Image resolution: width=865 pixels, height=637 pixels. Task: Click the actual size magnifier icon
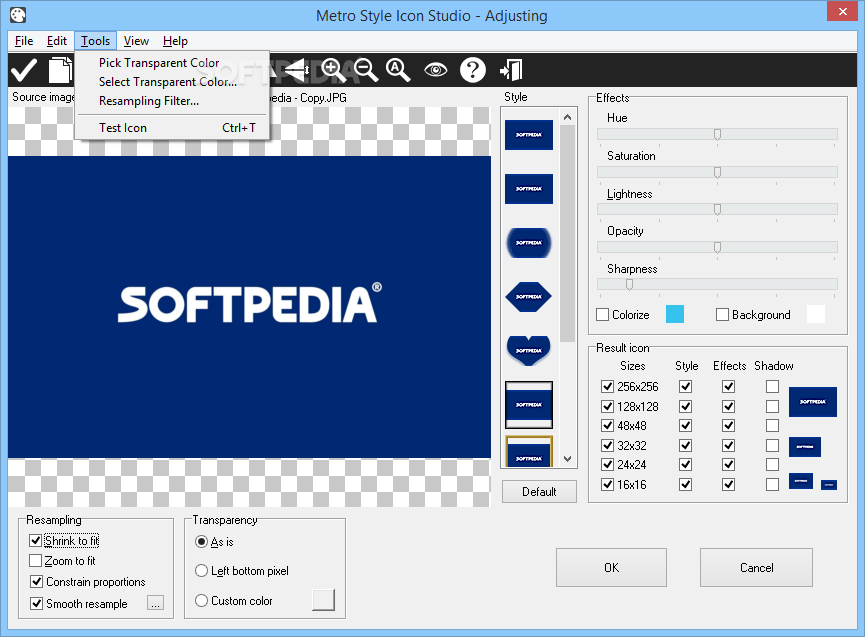coord(398,70)
